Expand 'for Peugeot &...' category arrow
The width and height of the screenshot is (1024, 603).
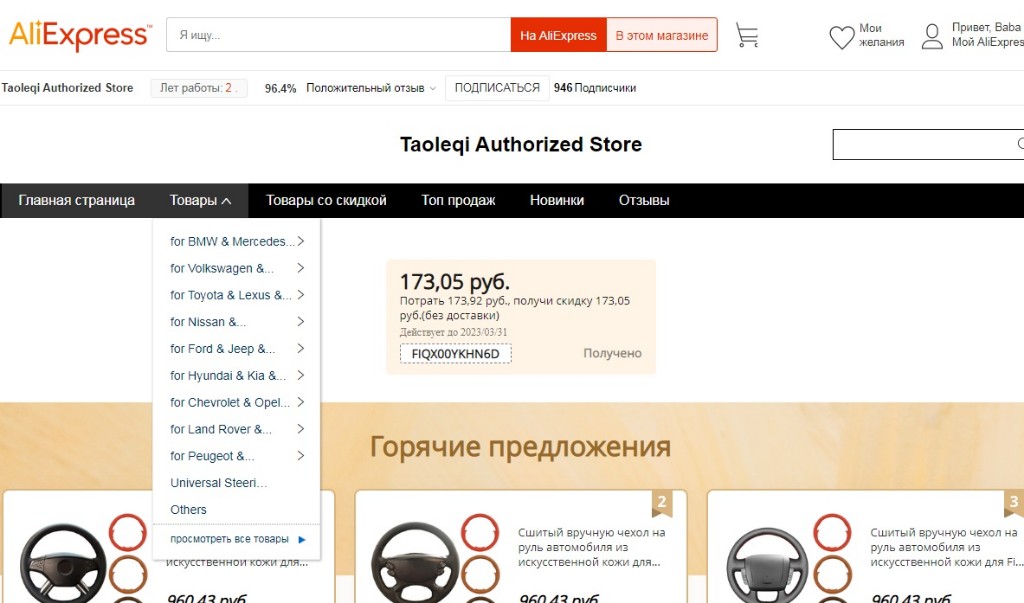coord(300,455)
